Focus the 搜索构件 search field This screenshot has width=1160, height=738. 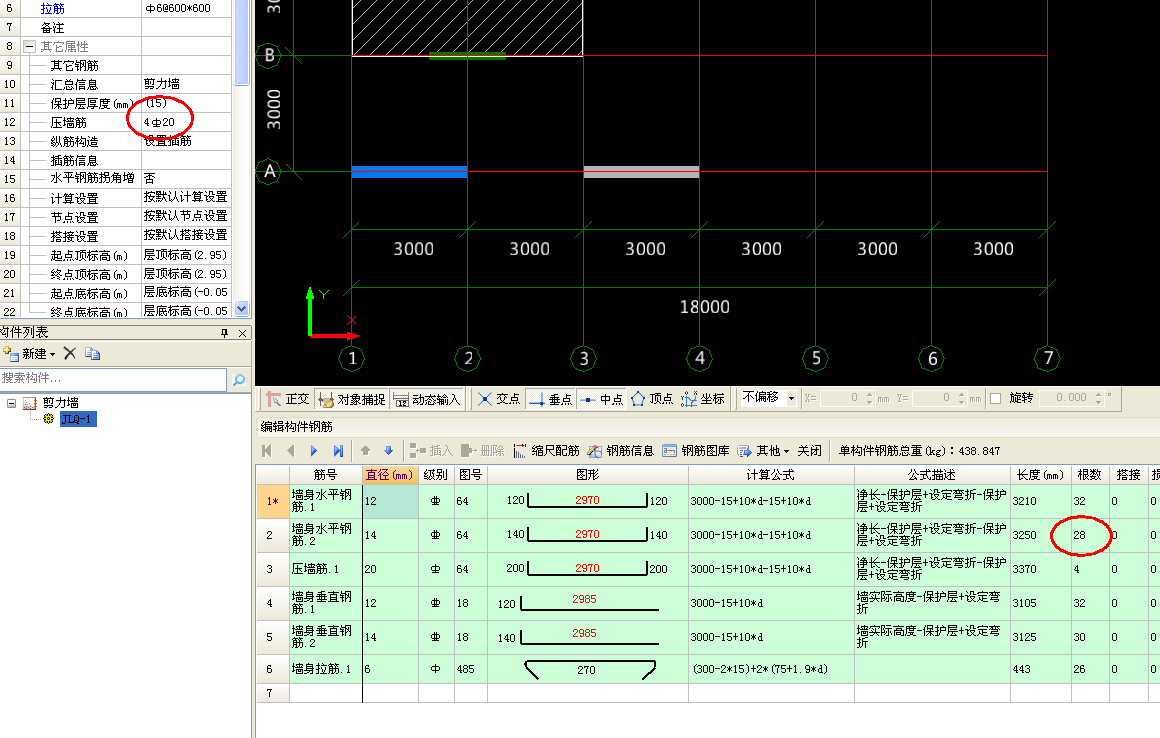113,379
